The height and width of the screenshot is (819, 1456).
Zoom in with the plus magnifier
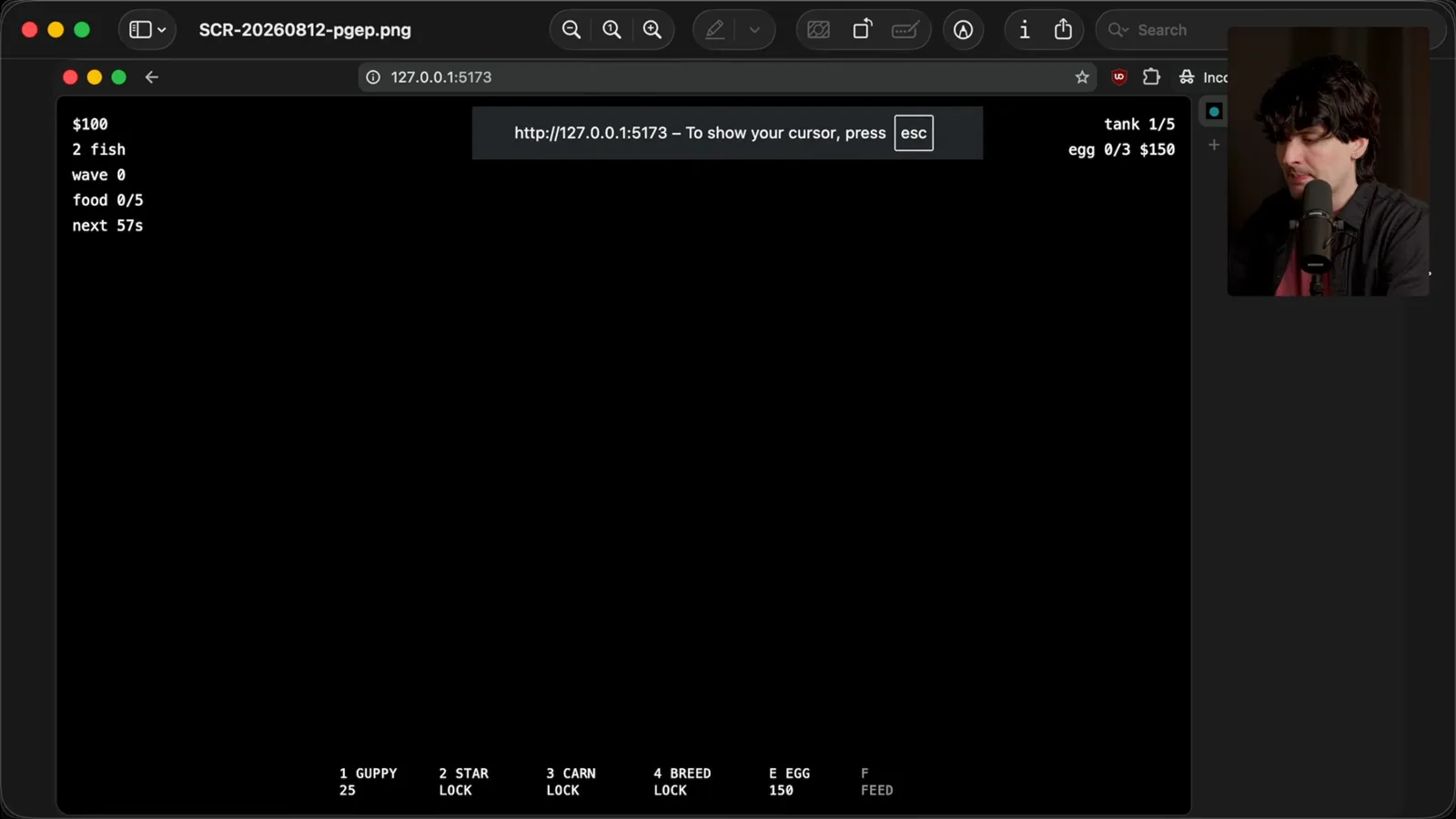(652, 30)
